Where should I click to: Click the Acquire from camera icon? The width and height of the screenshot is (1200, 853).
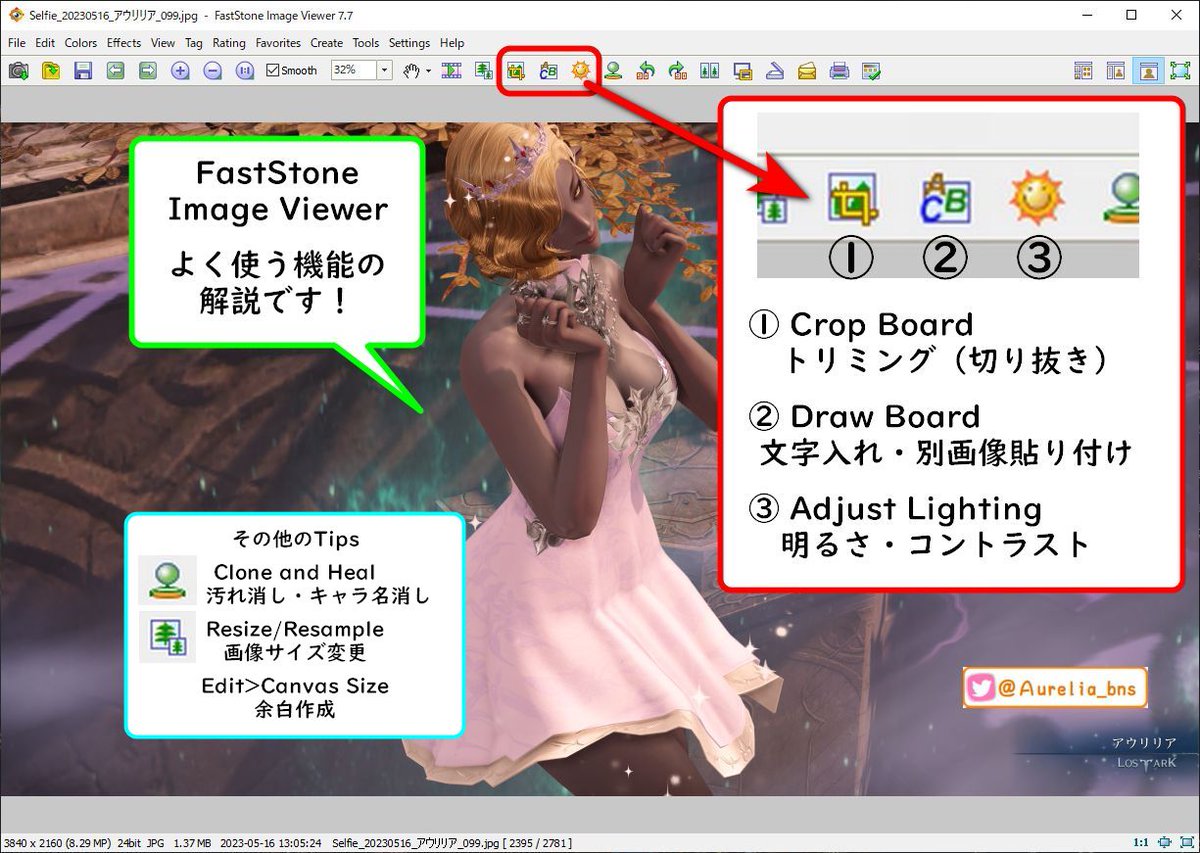coord(18,70)
